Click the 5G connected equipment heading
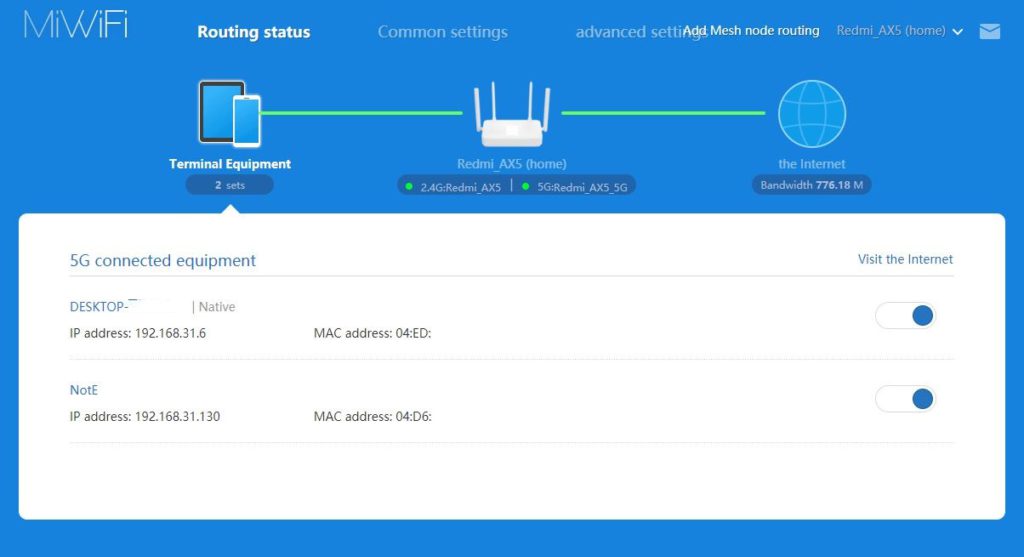 coord(163,261)
